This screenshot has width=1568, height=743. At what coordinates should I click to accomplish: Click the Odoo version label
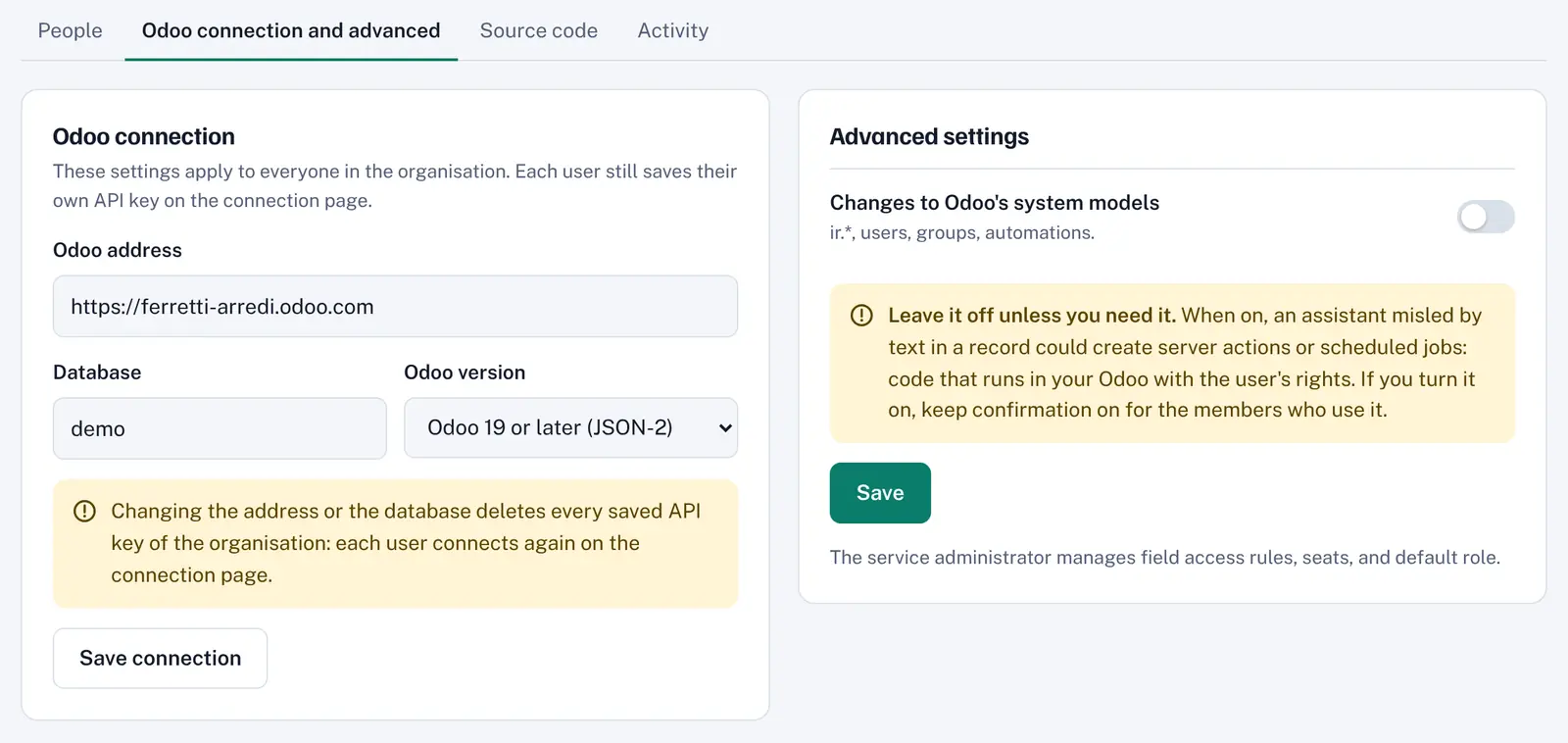(465, 372)
